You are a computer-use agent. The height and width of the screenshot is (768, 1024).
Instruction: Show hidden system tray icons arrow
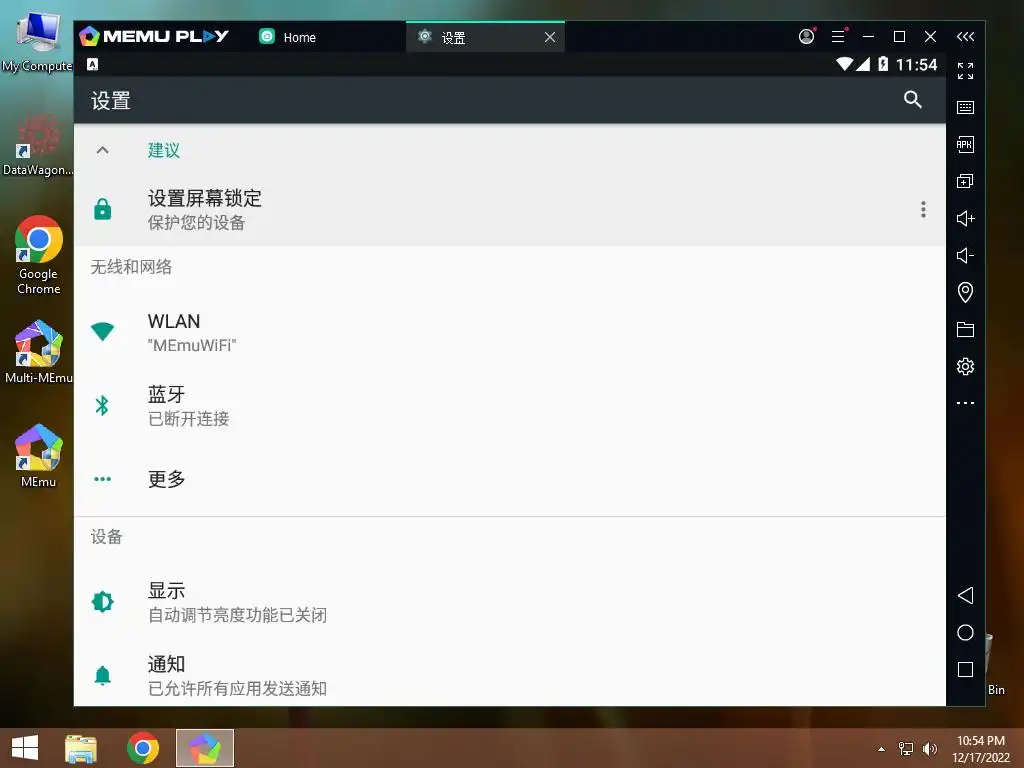[882, 749]
